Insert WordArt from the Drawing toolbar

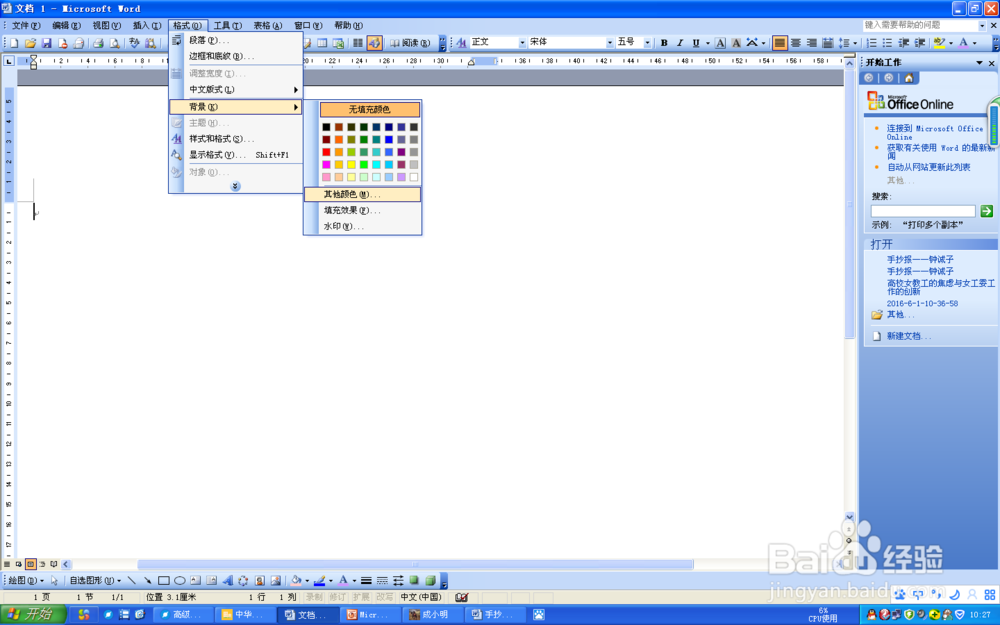[228, 580]
